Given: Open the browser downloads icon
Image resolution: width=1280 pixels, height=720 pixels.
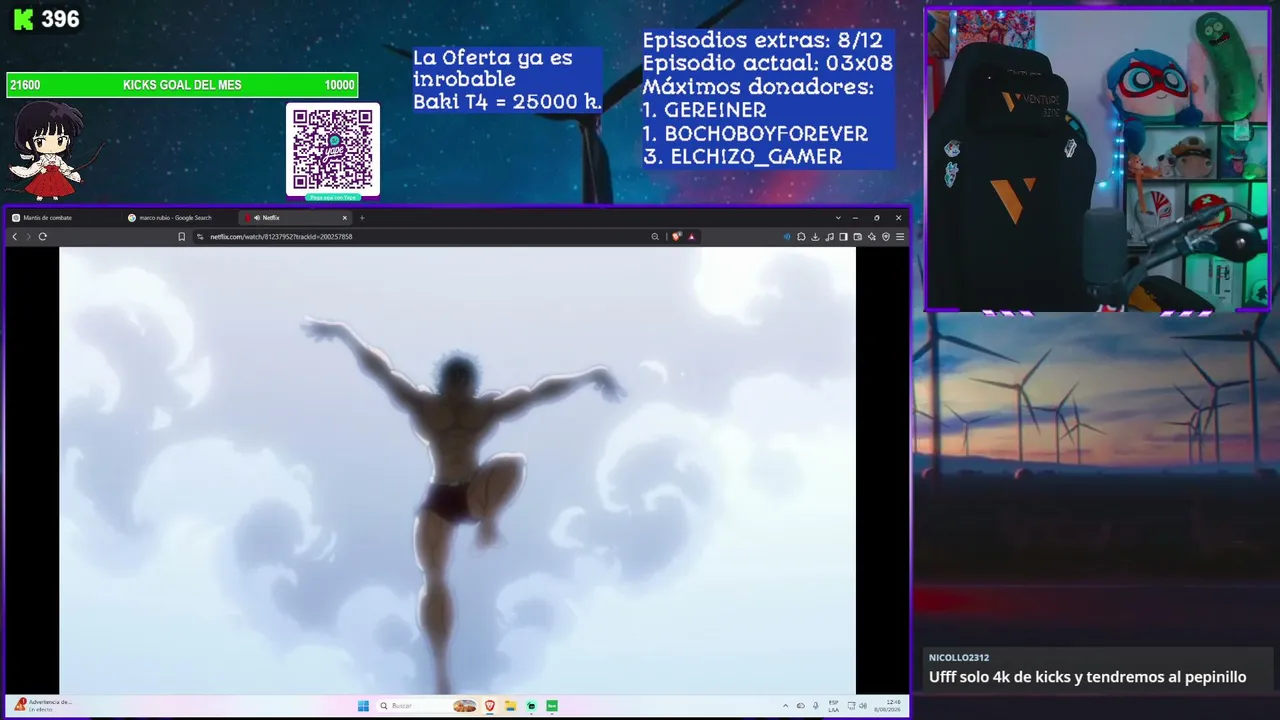Looking at the screenshot, I should (x=815, y=237).
